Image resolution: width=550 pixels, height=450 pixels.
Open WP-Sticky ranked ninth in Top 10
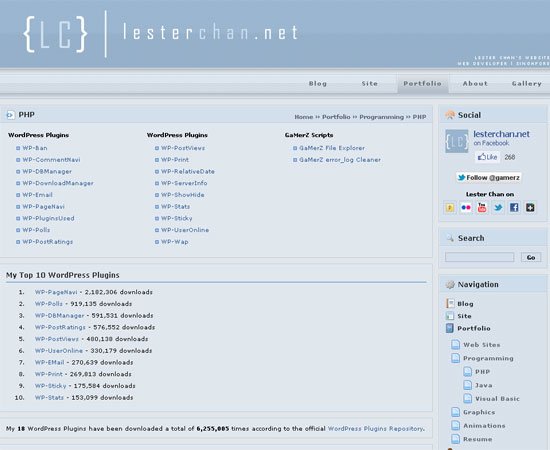point(50,386)
